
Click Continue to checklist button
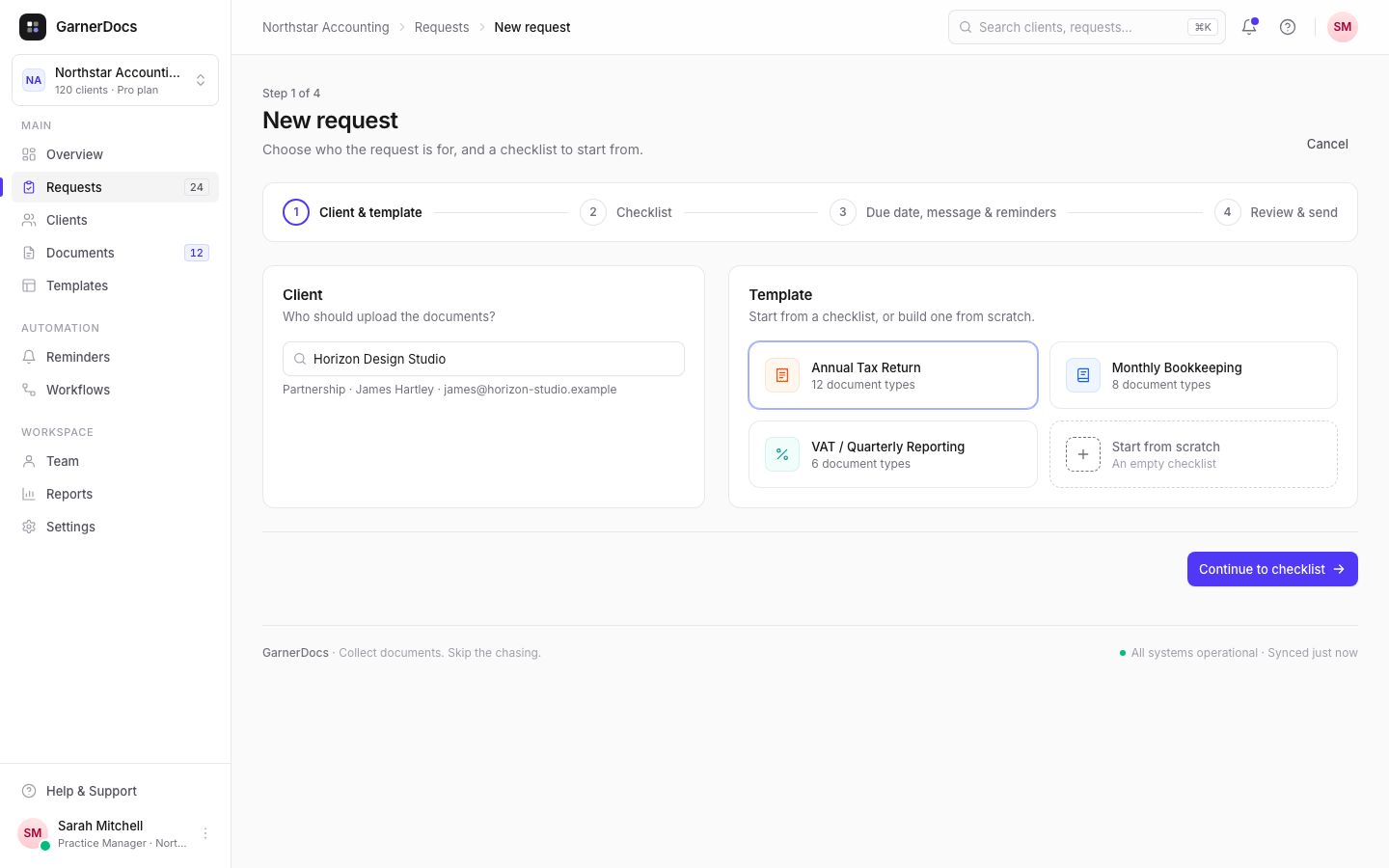[x=1272, y=569]
